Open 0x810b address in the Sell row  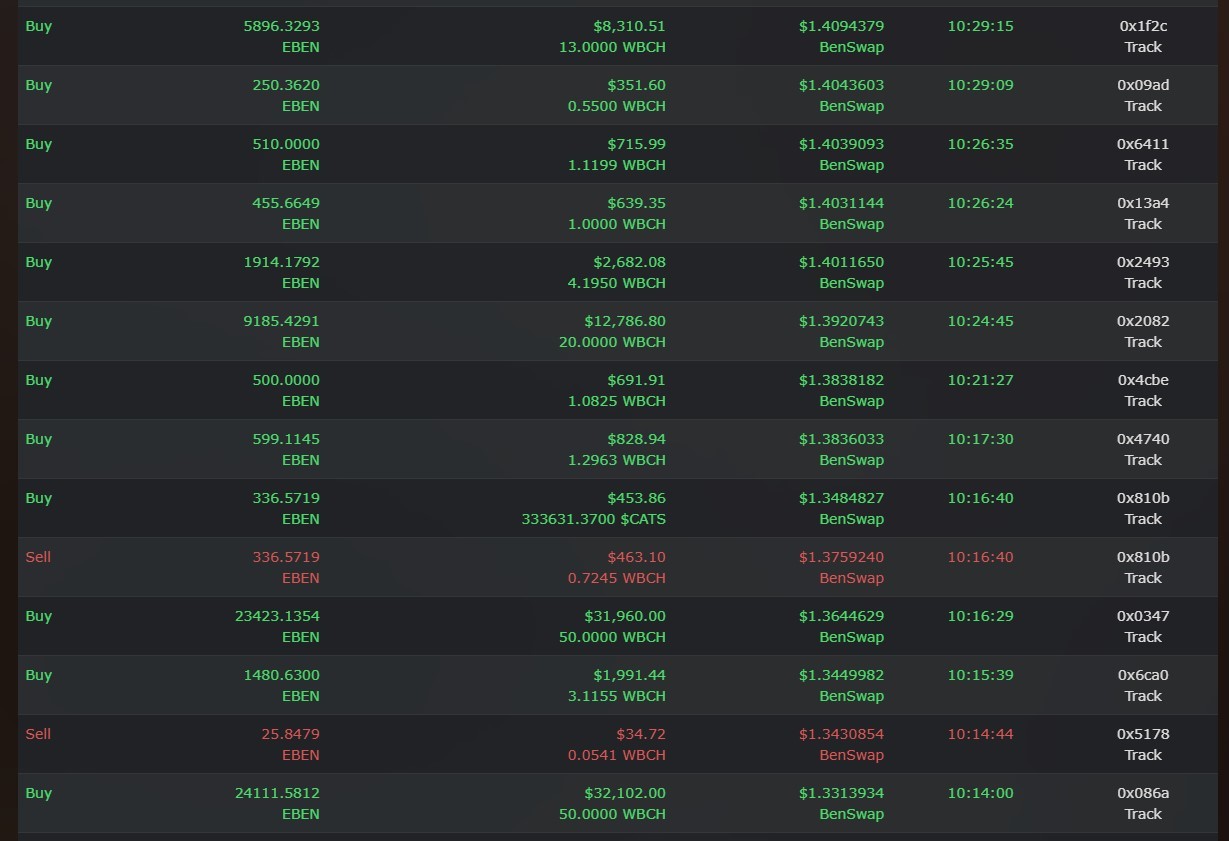point(1143,557)
